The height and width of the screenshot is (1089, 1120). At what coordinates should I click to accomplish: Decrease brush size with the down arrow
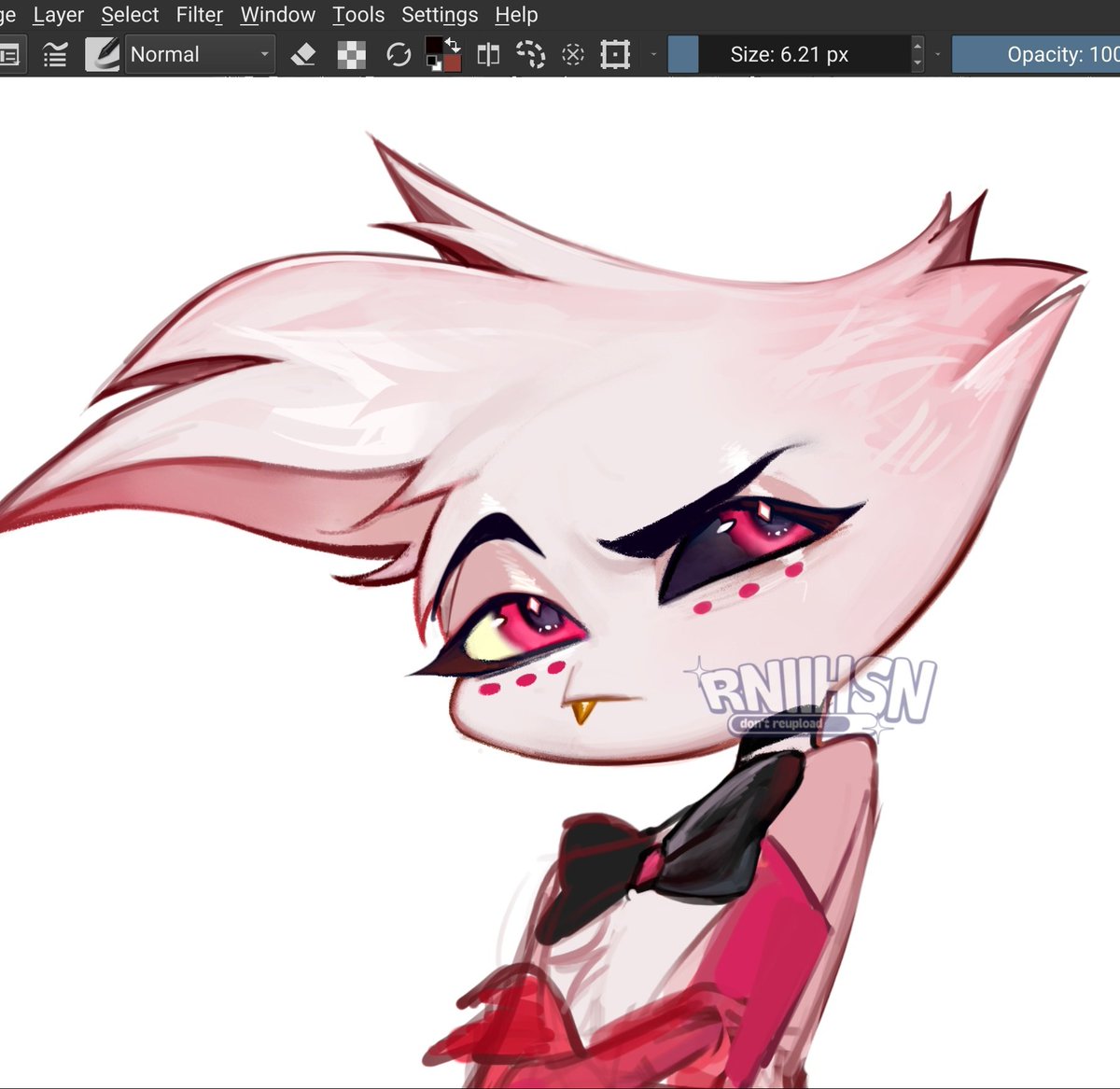point(917,63)
